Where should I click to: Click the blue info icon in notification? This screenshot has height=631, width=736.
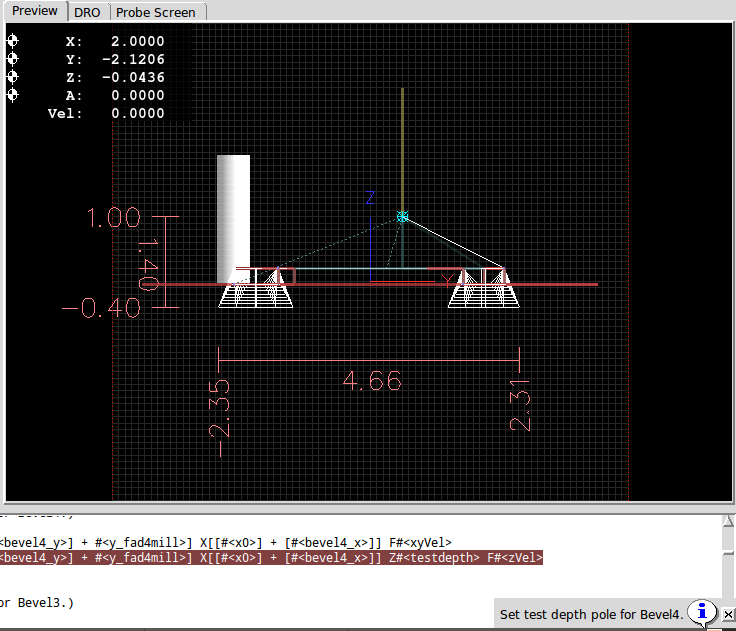pos(703,612)
